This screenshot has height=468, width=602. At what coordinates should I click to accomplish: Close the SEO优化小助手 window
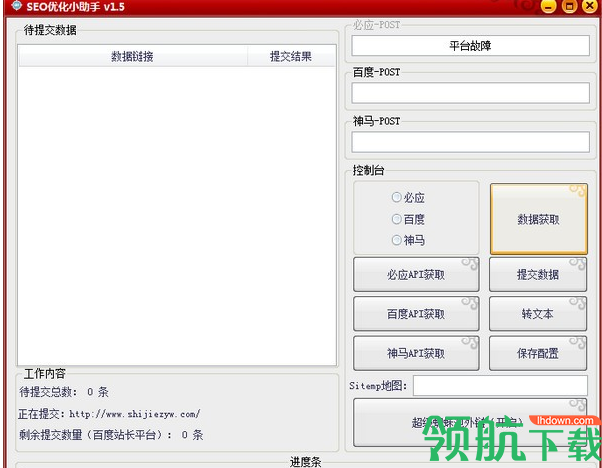(590, 5)
